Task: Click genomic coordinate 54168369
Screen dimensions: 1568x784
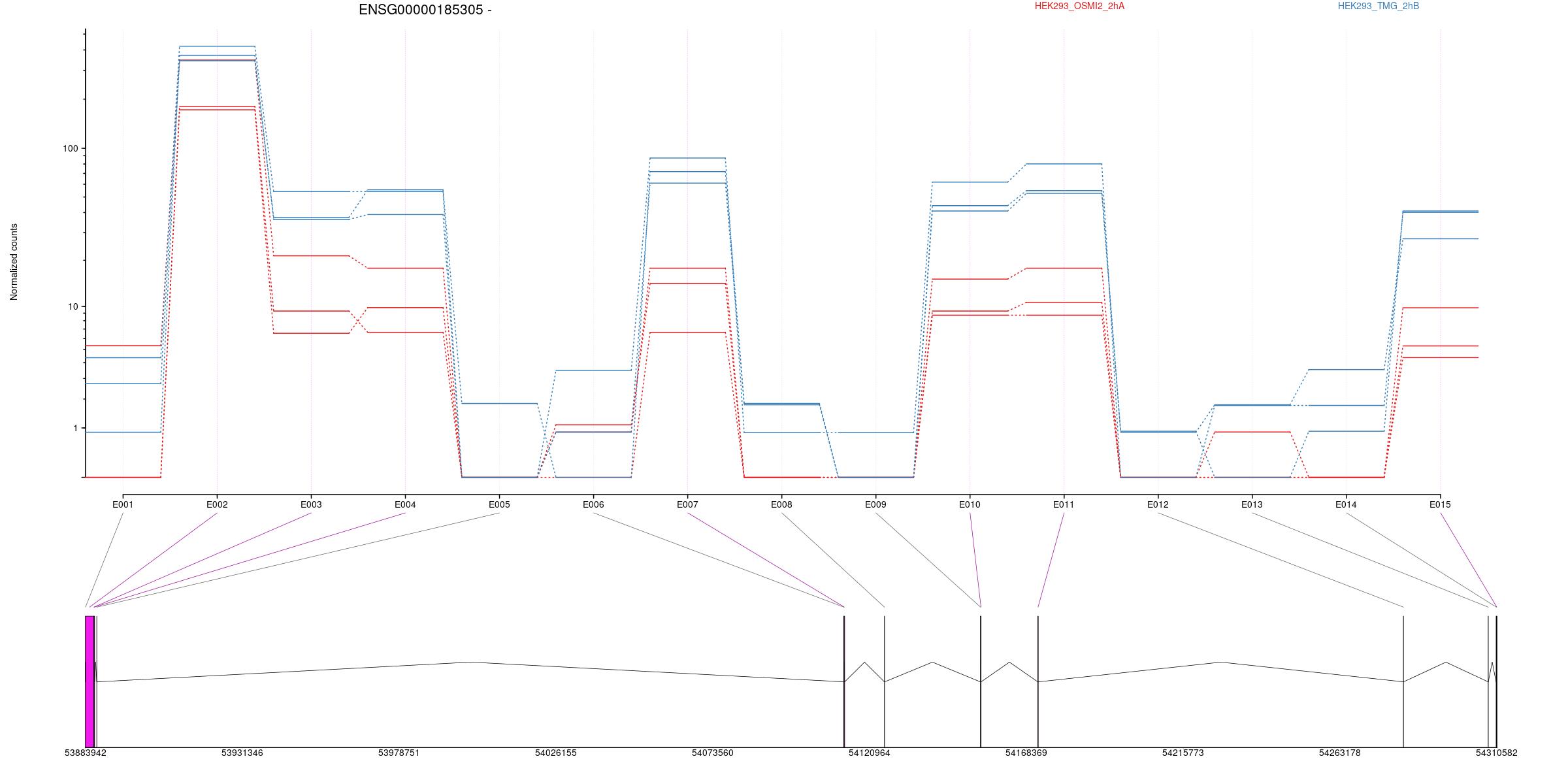Action: pyautogui.click(x=1026, y=753)
